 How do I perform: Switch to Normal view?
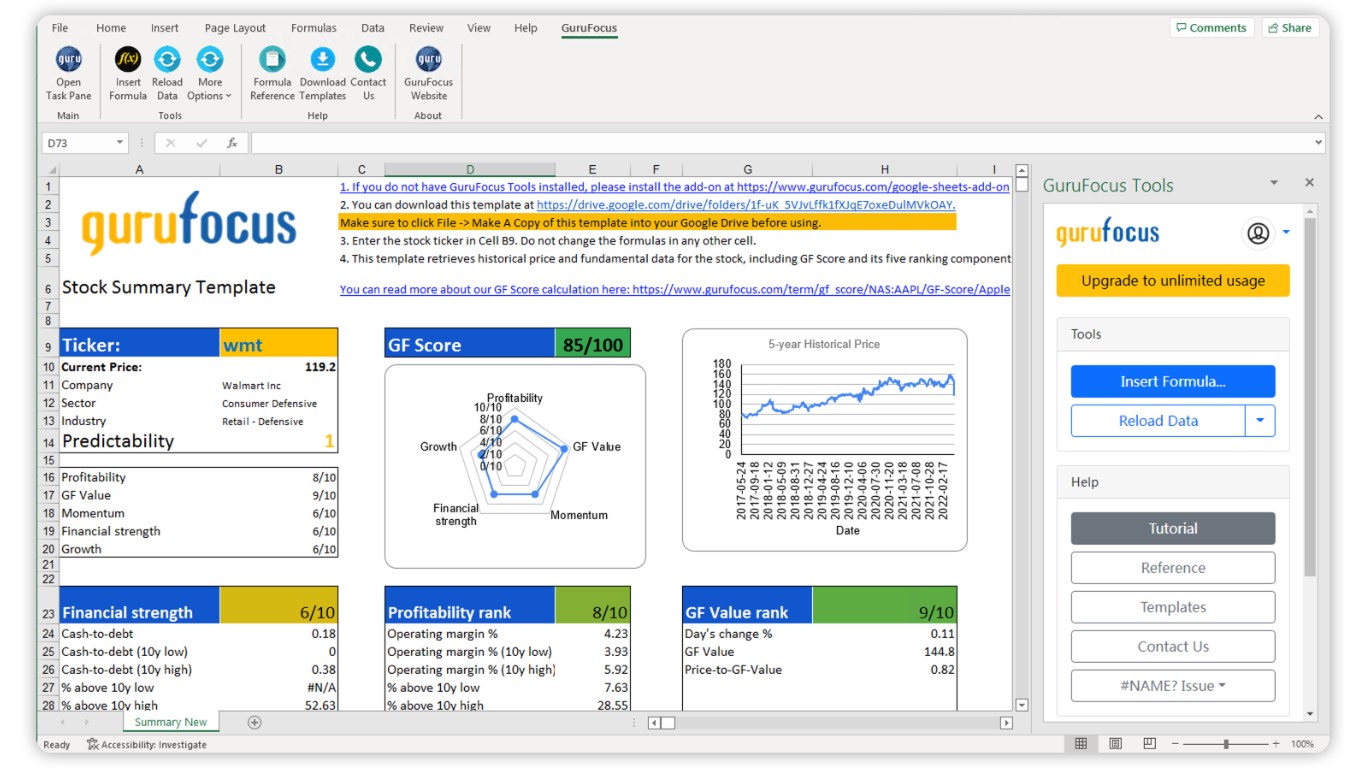point(1081,744)
